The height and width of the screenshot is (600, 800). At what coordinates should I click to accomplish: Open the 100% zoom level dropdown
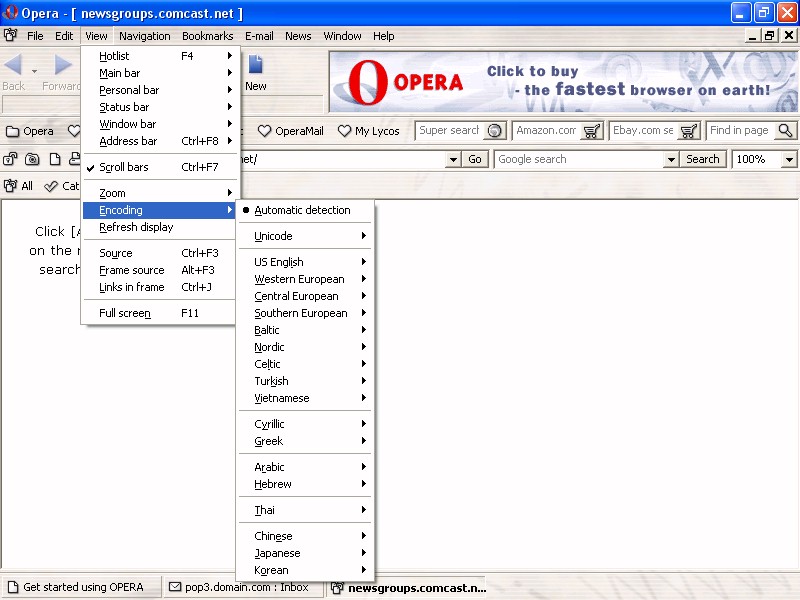coord(789,160)
